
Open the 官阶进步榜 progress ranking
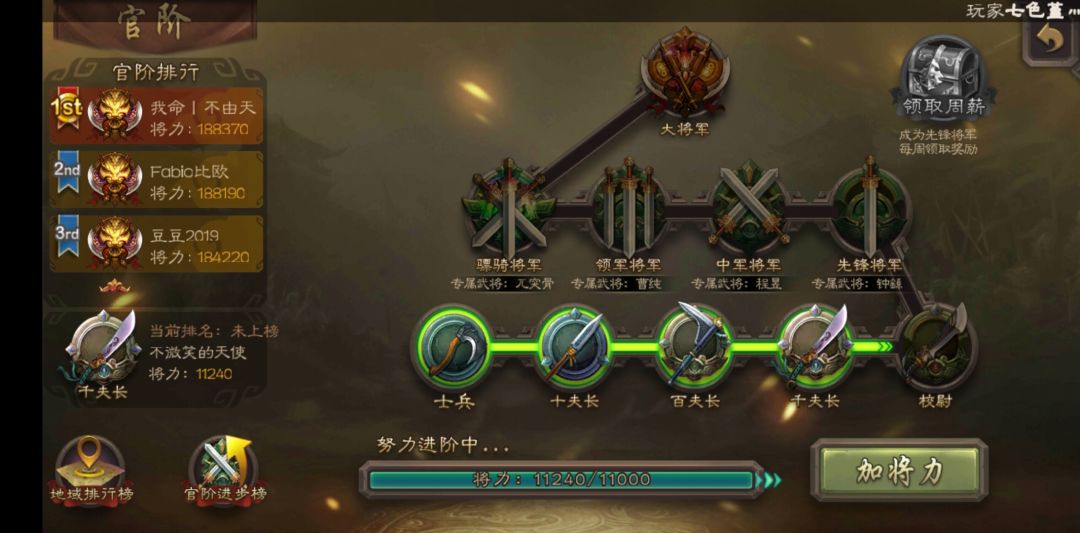[225, 470]
